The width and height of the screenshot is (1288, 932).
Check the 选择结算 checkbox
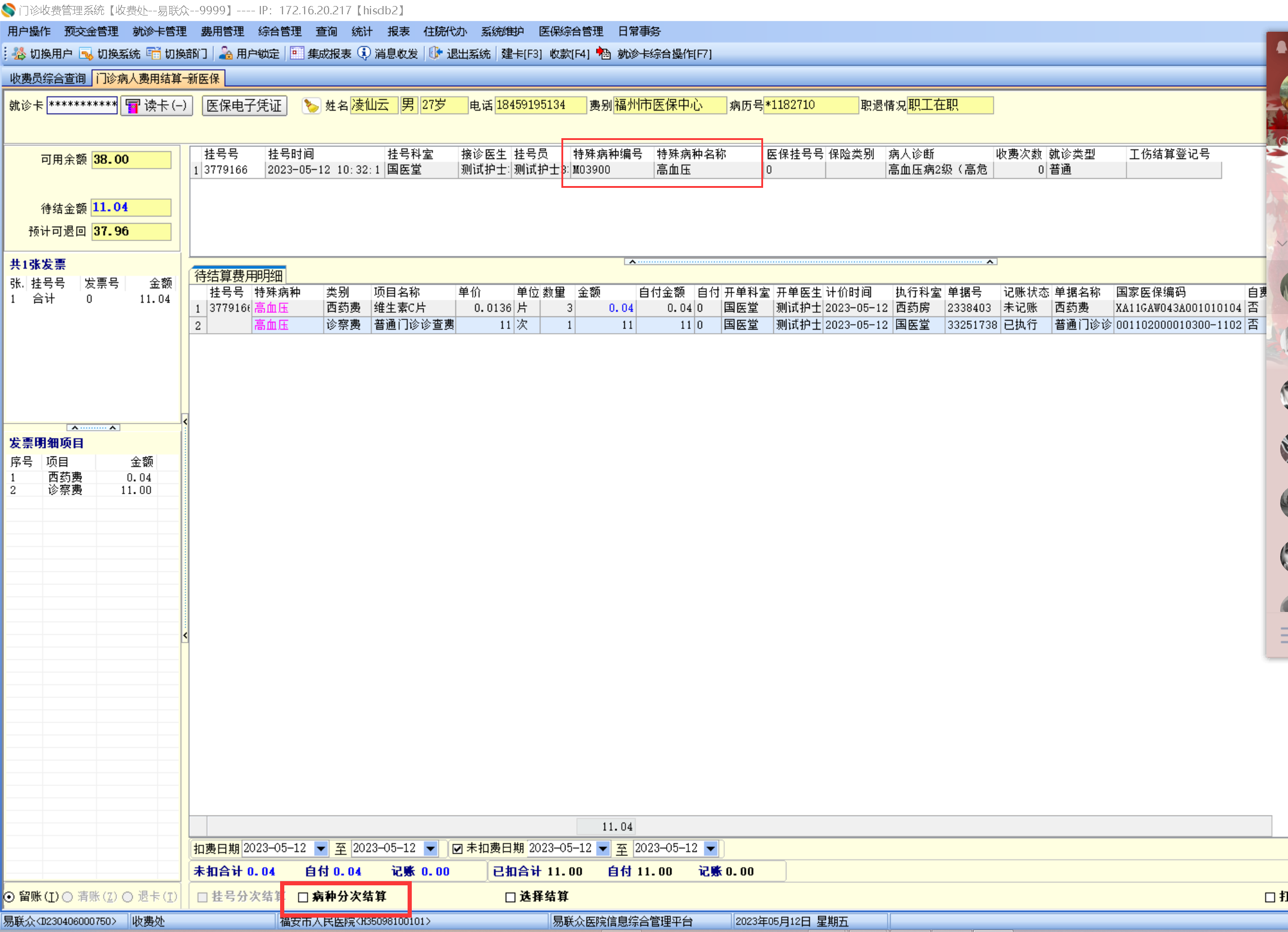click(511, 897)
